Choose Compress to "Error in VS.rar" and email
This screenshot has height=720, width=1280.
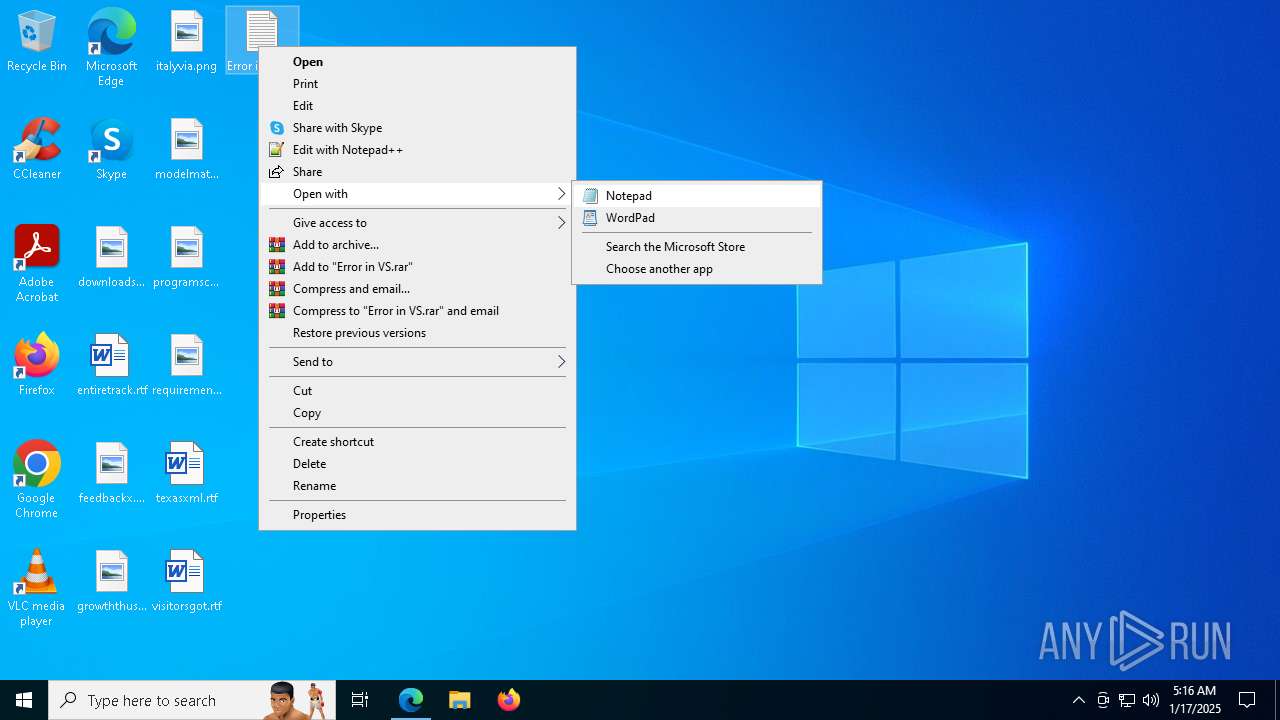click(x=417, y=311)
